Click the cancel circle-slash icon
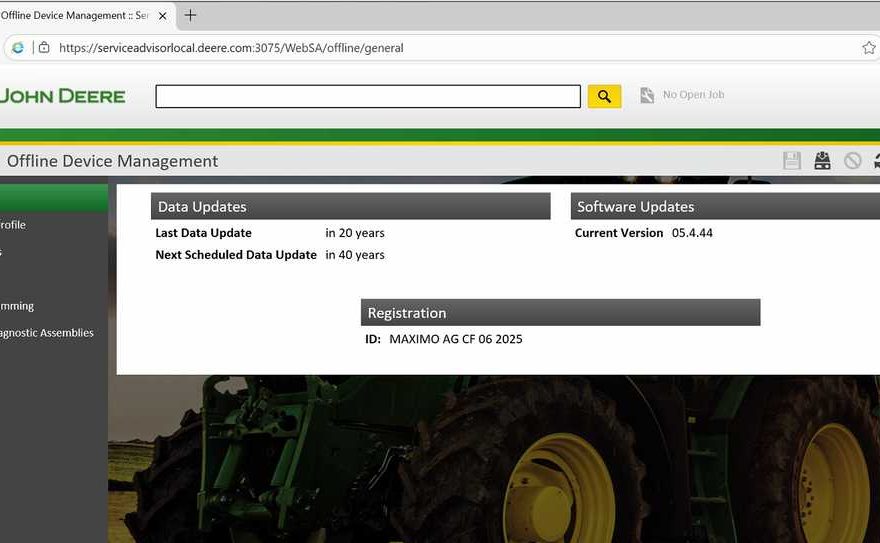The height and width of the screenshot is (543, 880). [852, 161]
